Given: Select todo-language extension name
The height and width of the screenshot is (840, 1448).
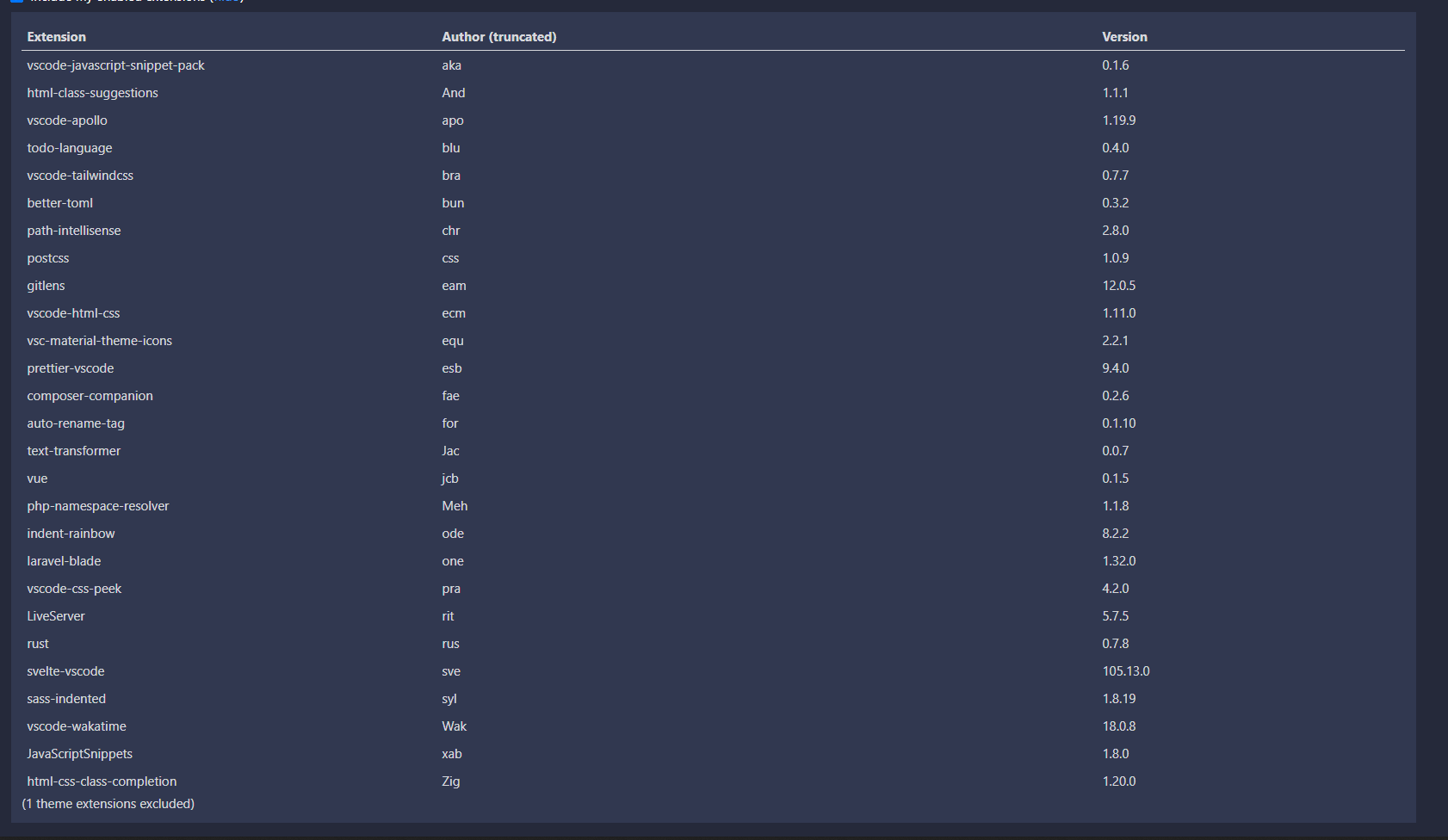Looking at the screenshot, I should point(70,148).
